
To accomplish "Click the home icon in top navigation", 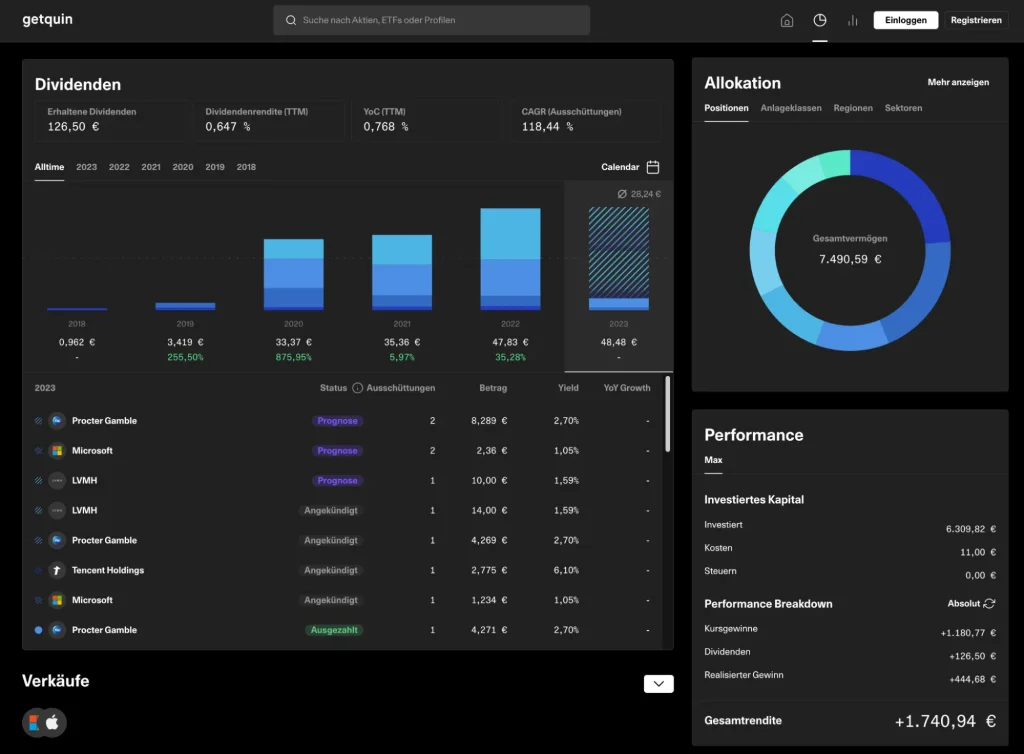I will [787, 20].
